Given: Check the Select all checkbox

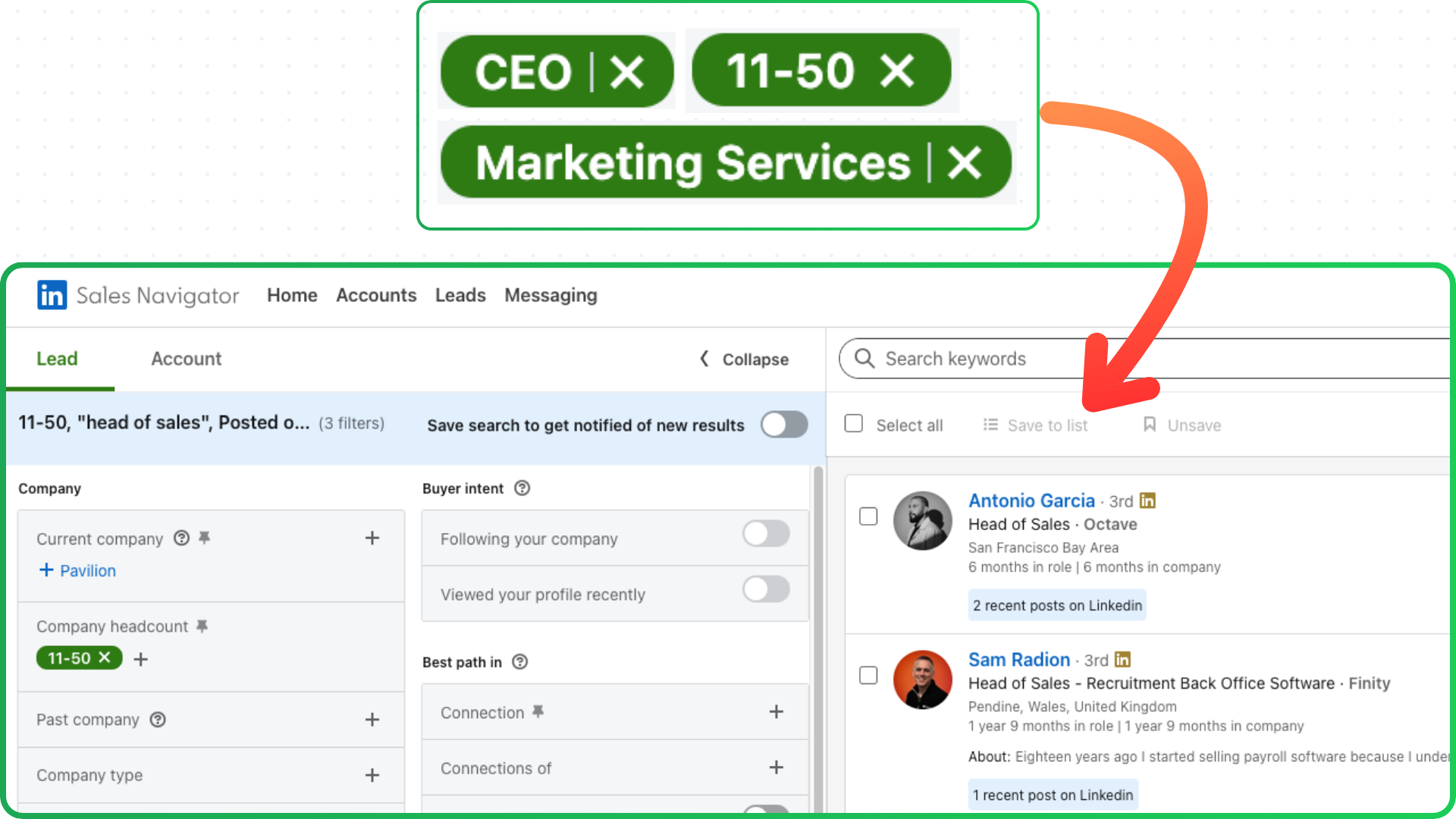Looking at the screenshot, I should [x=854, y=423].
